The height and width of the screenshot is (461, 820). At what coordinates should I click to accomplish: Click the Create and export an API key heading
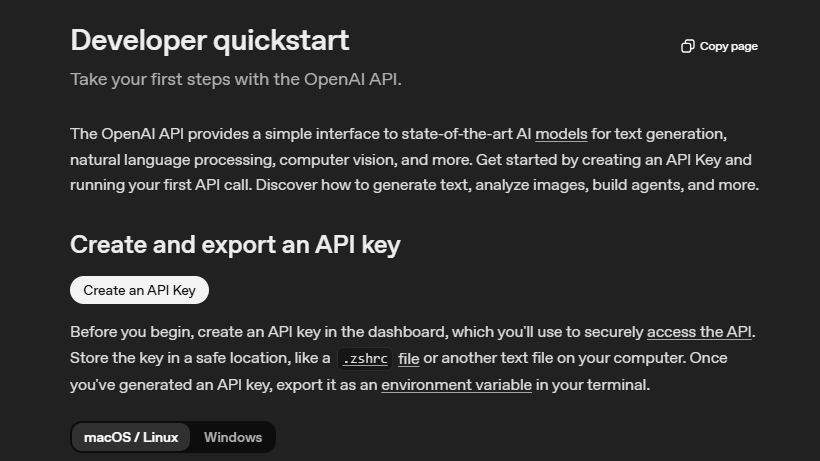(235, 245)
